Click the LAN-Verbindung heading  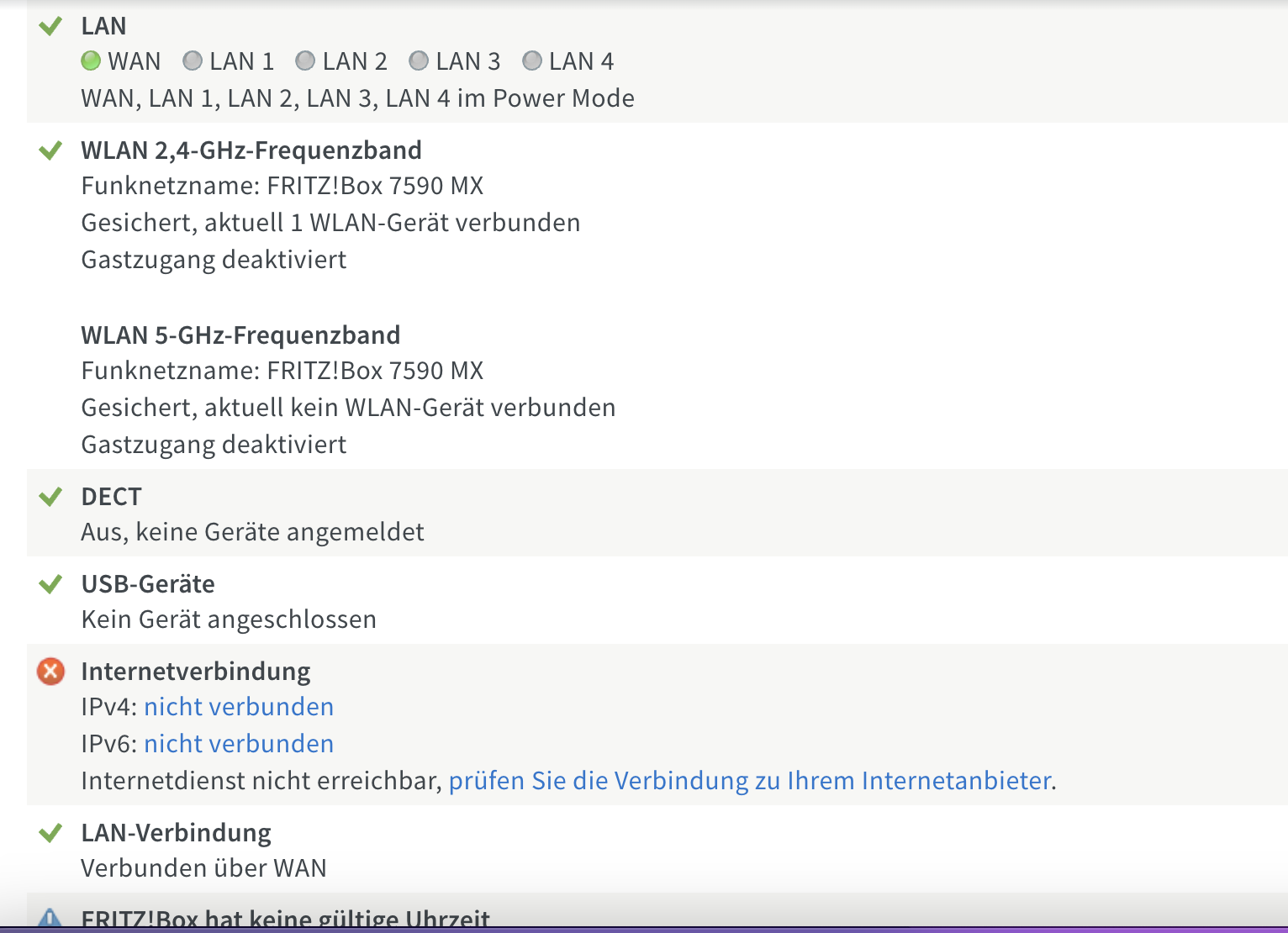click(x=176, y=833)
